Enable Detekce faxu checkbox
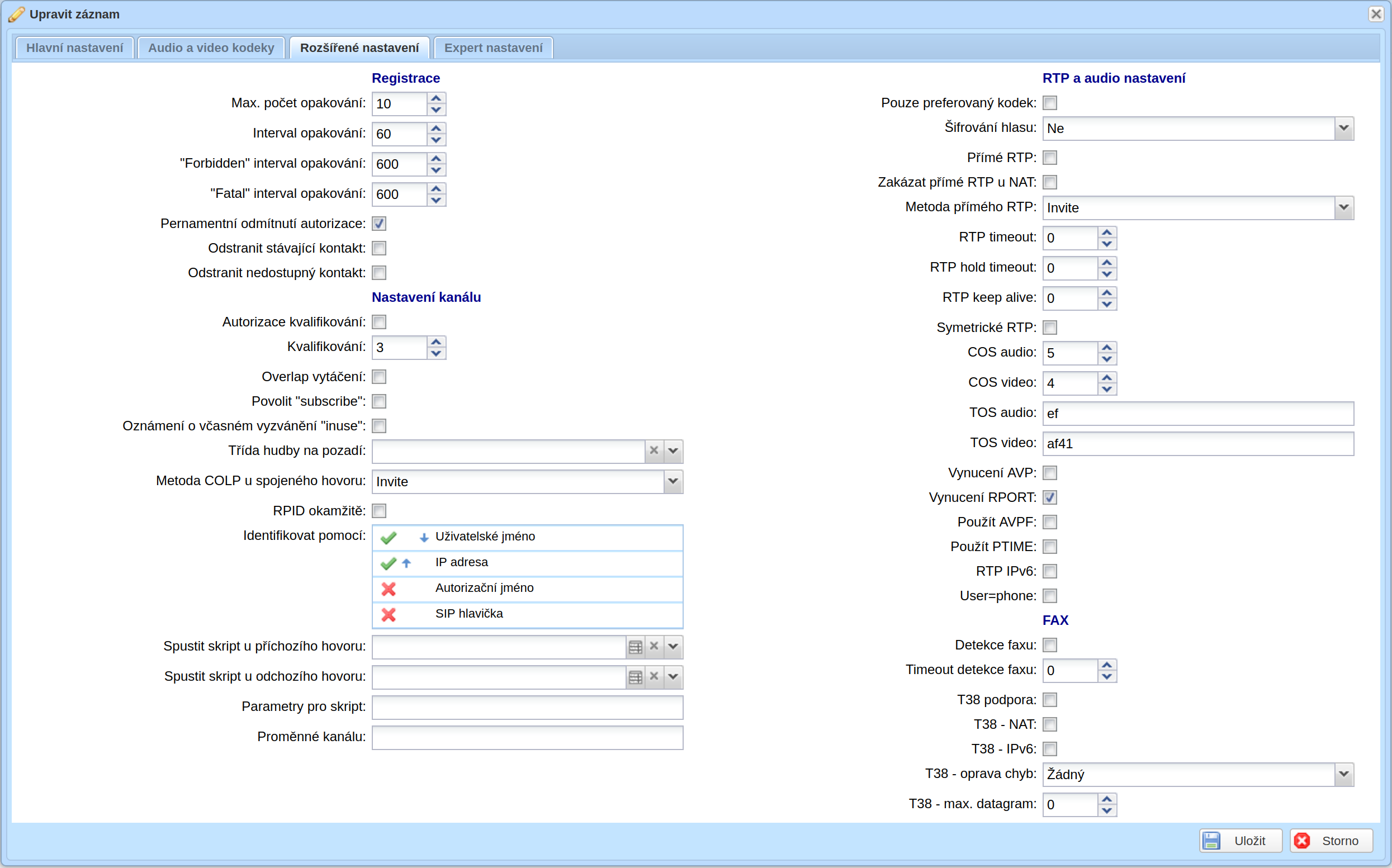This screenshot has height=868, width=1392. coord(1049,644)
